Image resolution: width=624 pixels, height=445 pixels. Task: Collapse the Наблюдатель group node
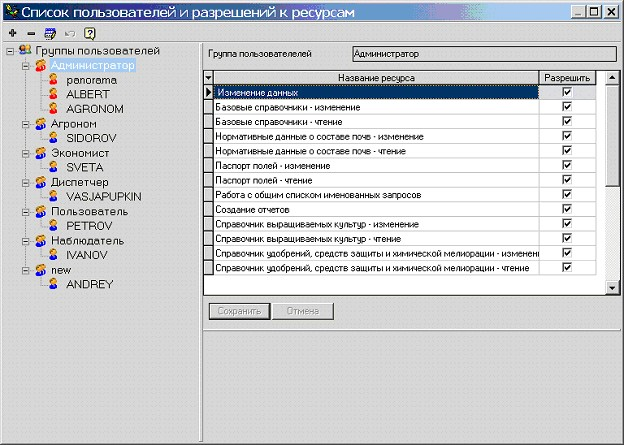click(x=24, y=241)
